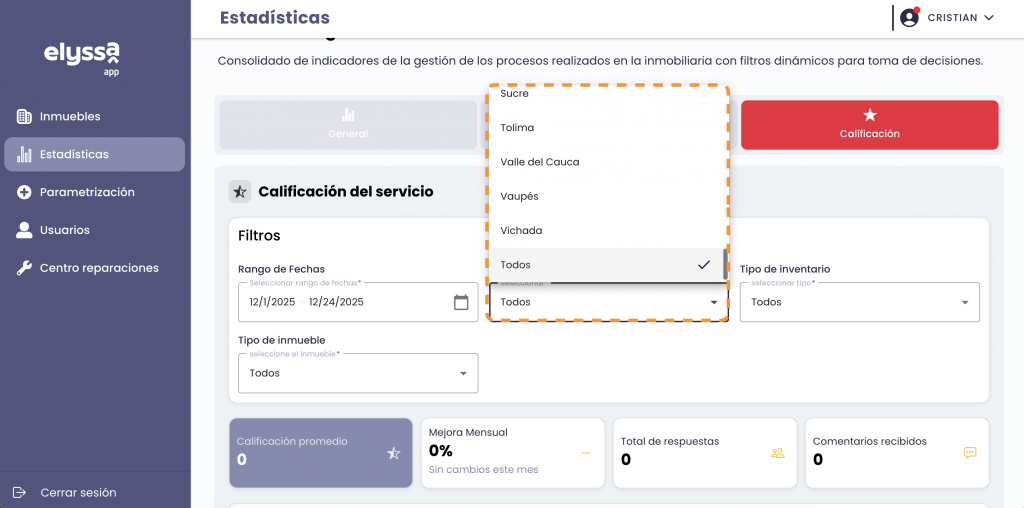Click the minus icon in Mejora Mensual card
Screen dimensions: 1024x508
(x=586, y=453)
